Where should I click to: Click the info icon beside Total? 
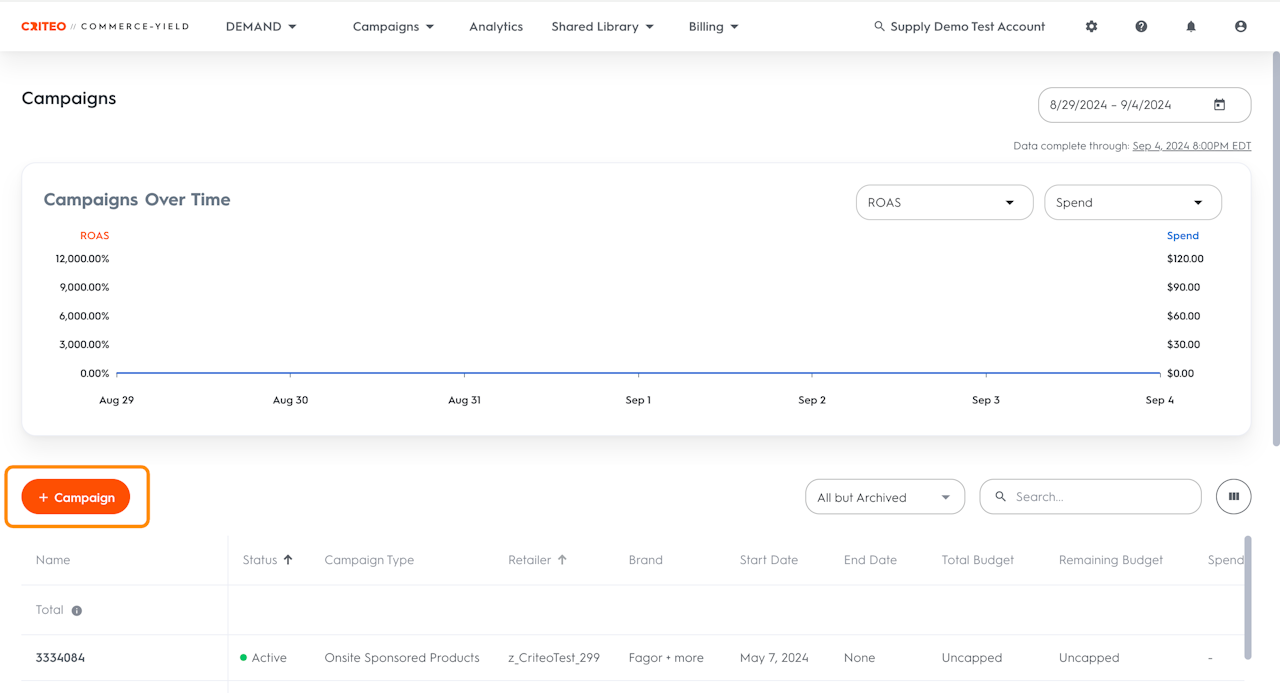[77, 611]
